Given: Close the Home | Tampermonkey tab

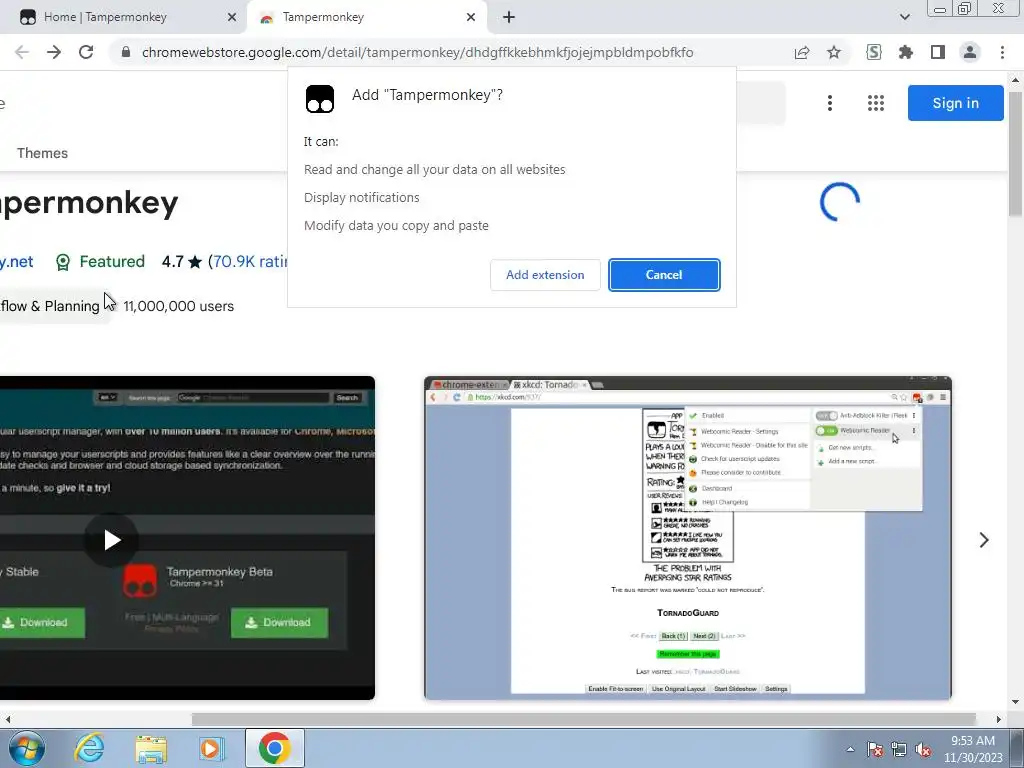Looking at the screenshot, I should [x=232, y=18].
